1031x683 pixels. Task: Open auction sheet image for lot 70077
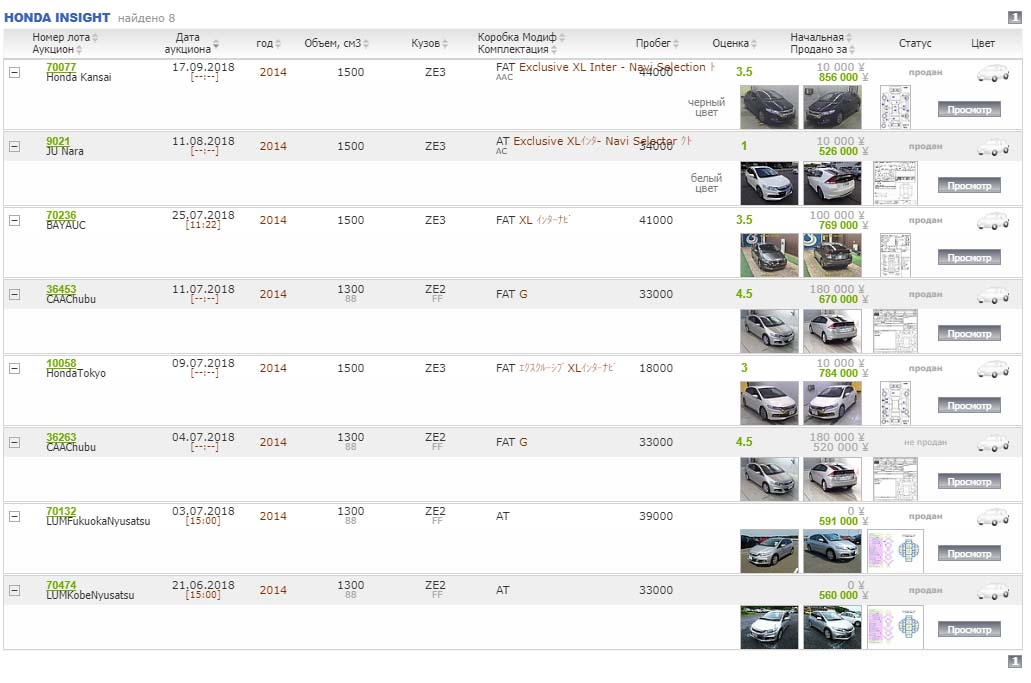pos(894,107)
